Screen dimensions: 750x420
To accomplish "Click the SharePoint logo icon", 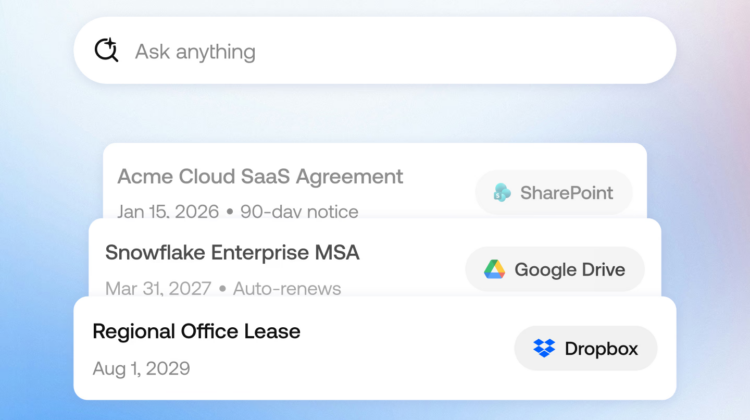I will 502,192.
